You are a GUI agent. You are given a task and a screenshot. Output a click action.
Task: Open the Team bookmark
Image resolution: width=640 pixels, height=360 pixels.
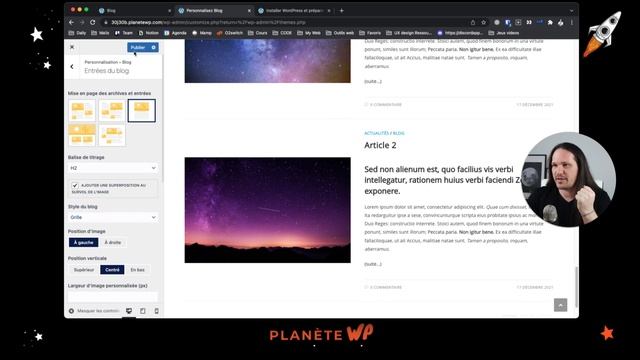pyautogui.click(x=124, y=33)
